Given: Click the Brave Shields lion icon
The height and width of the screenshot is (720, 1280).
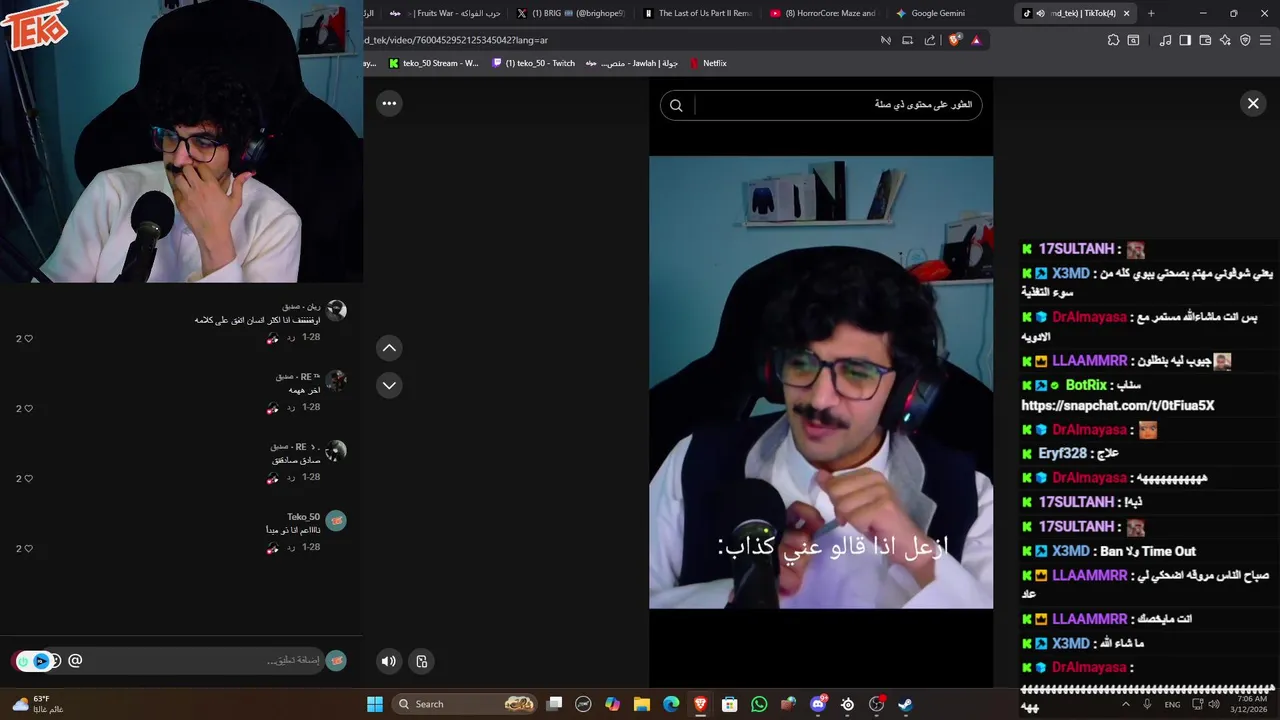Looking at the screenshot, I should click(x=954, y=40).
